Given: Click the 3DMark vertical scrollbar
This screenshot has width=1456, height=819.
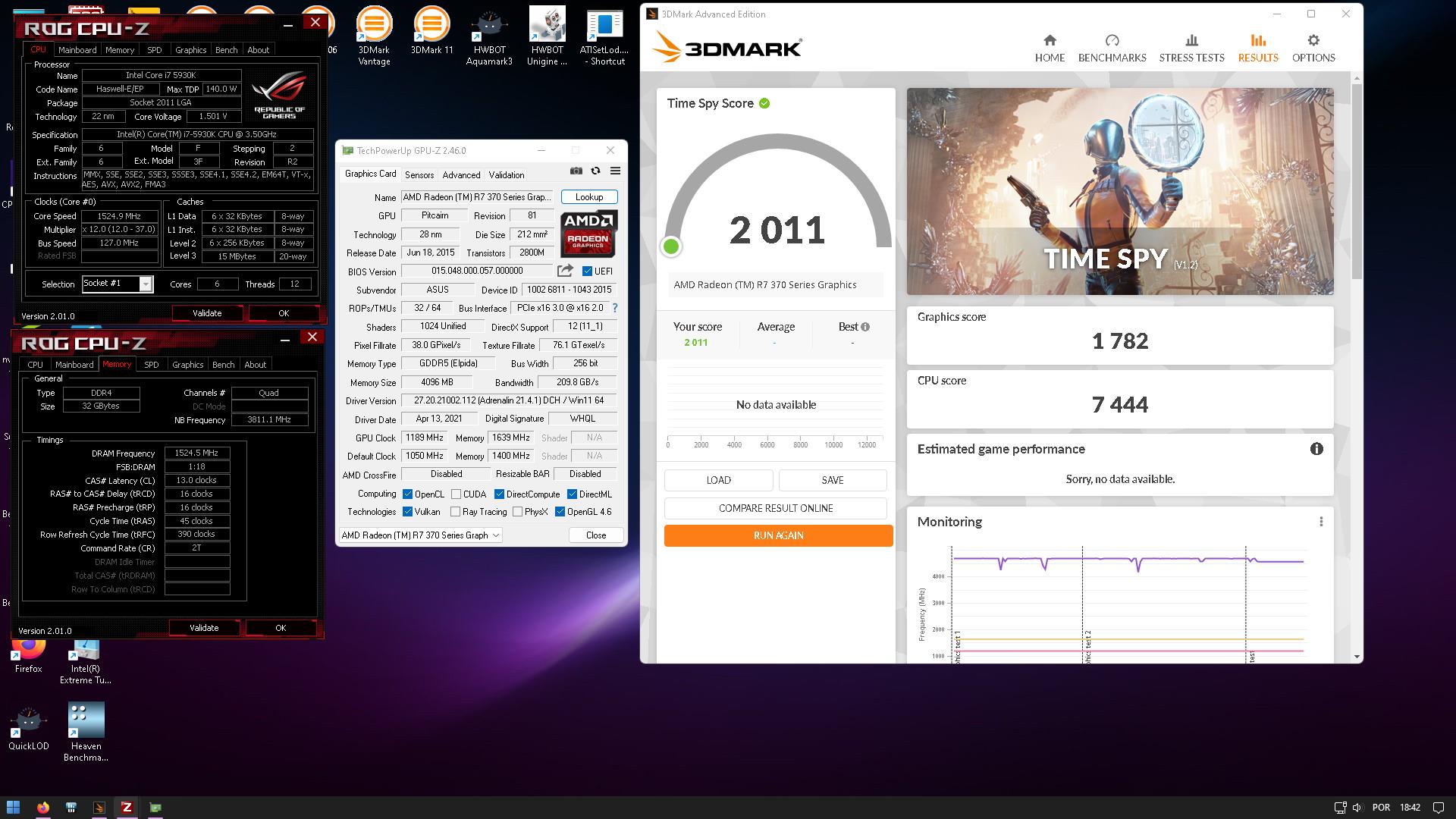Looking at the screenshot, I should click(x=1356, y=182).
